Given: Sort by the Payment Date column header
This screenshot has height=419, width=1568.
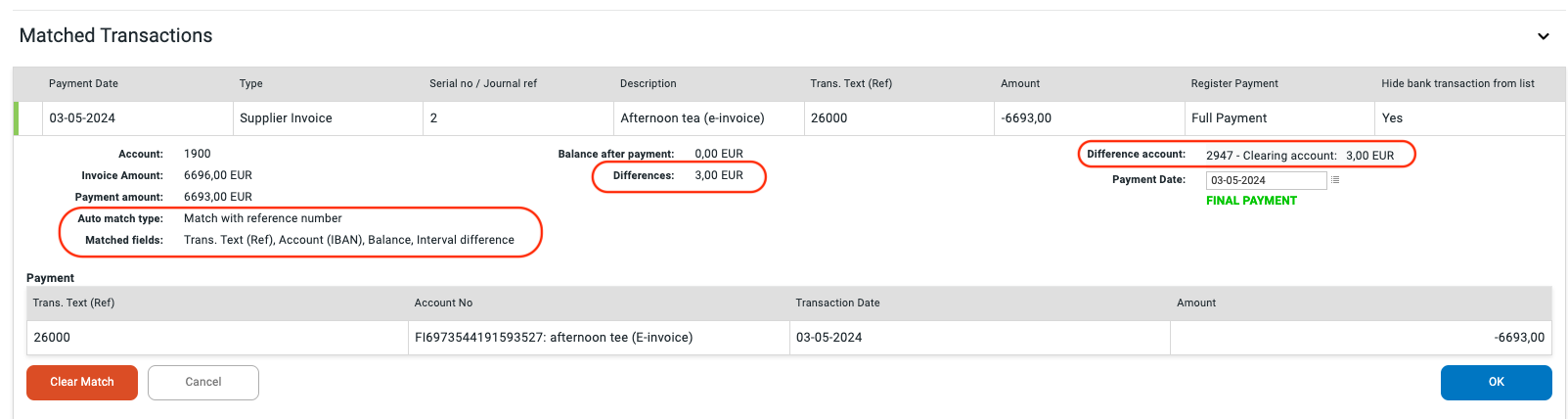Looking at the screenshot, I should (83, 84).
